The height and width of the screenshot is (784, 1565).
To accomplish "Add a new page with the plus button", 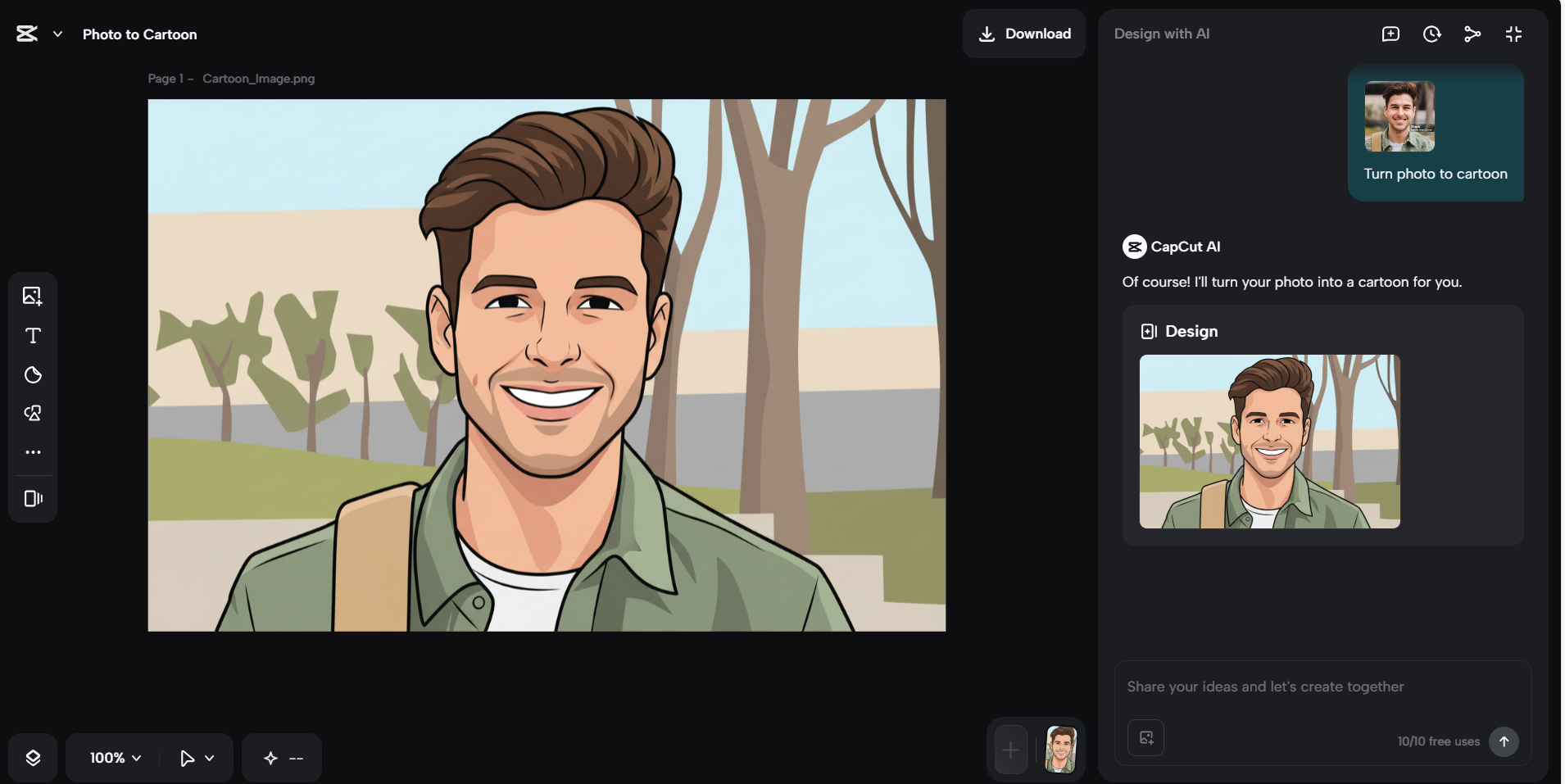I will tap(1011, 750).
